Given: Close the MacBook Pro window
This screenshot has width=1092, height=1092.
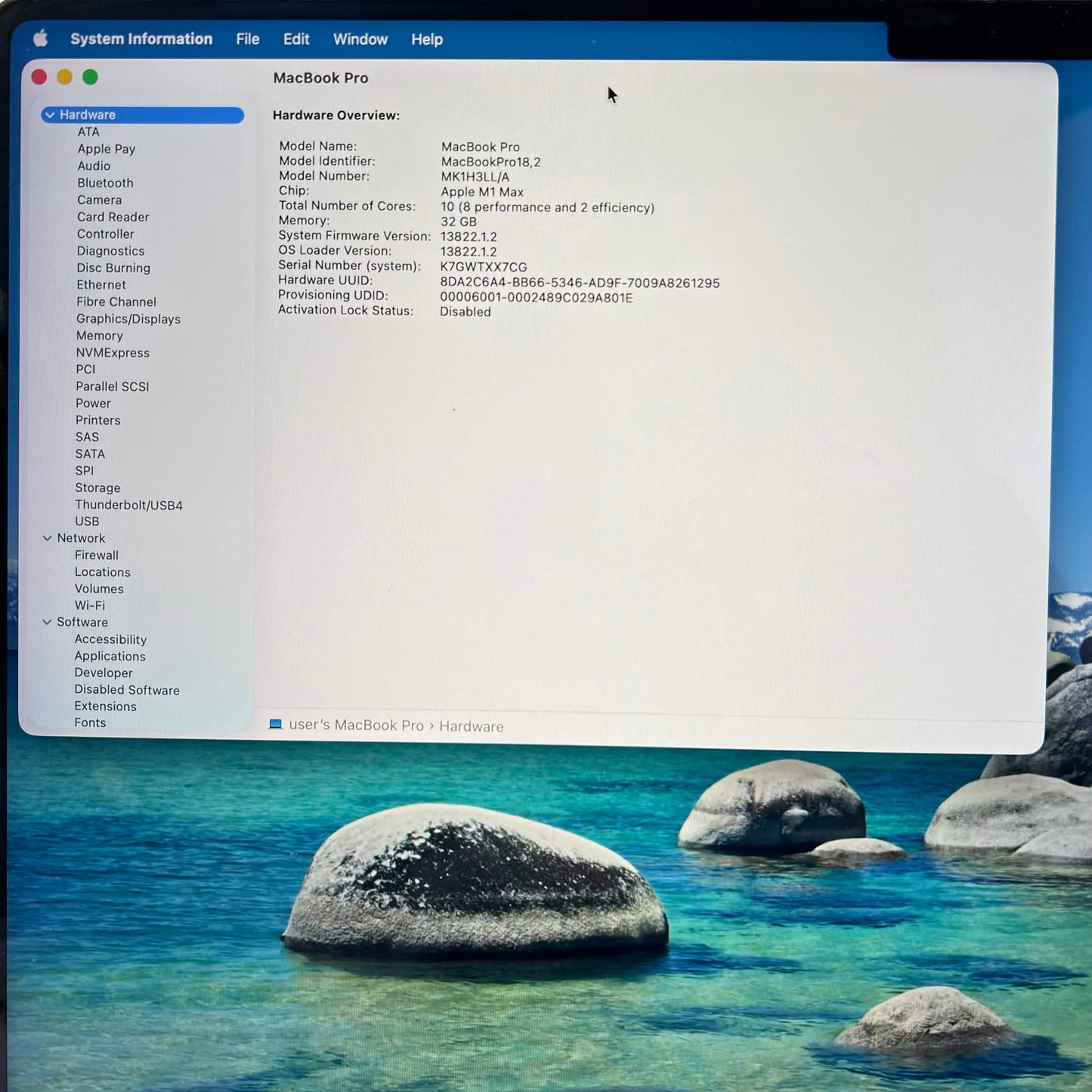Looking at the screenshot, I should (x=39, y=77).
